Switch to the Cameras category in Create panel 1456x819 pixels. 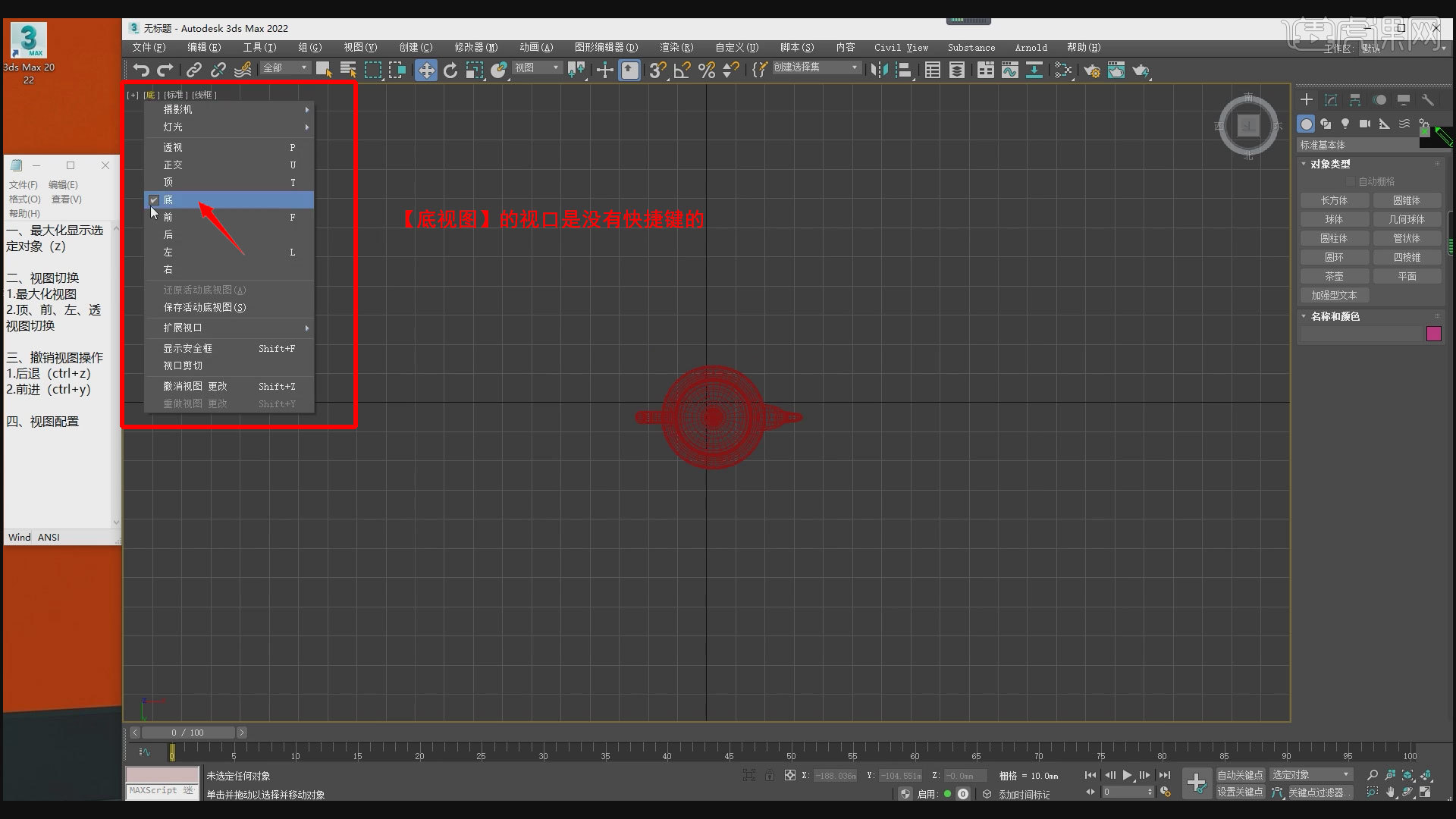[x=1365, y=124]
